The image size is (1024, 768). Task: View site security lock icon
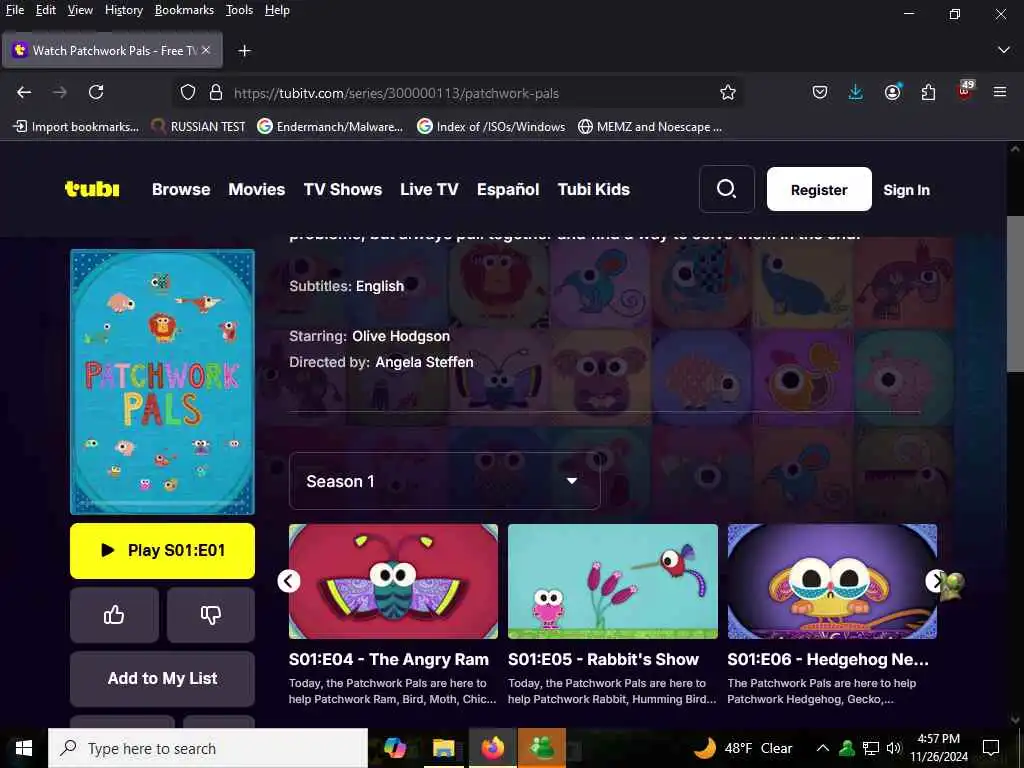(x=216, y=93)
